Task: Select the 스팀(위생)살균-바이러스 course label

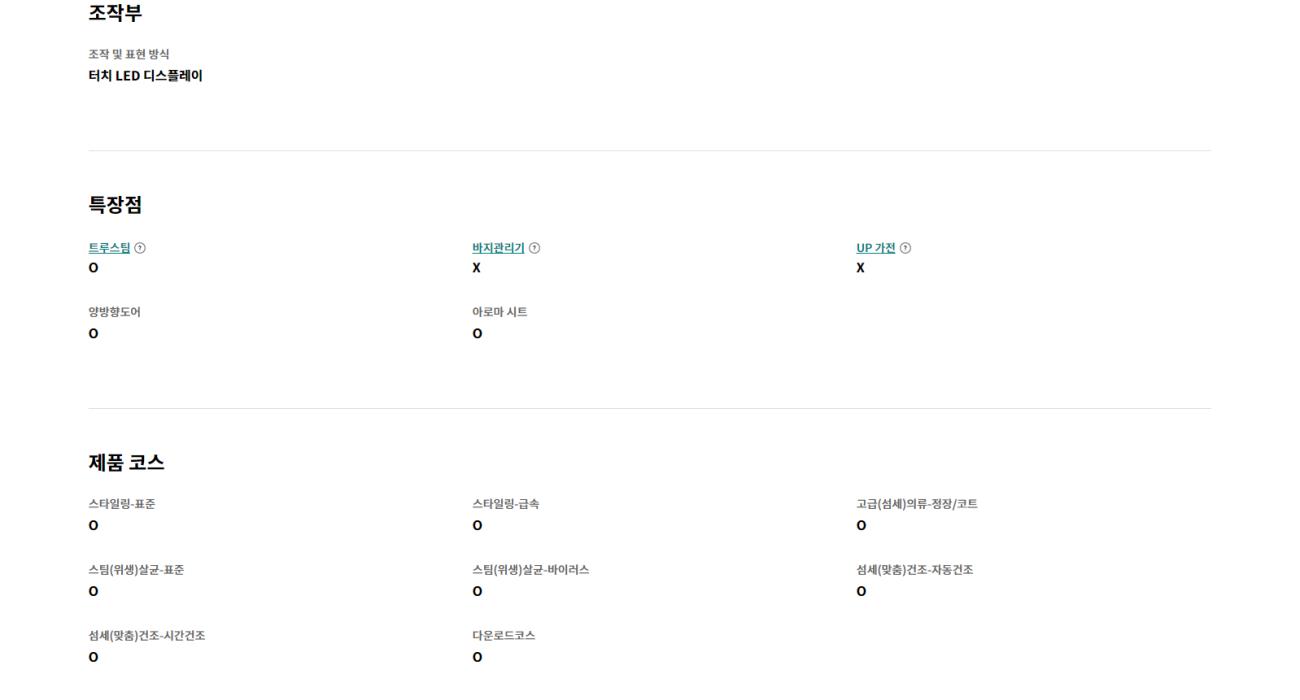Action: pyautogui.click(x=530, y=570)
